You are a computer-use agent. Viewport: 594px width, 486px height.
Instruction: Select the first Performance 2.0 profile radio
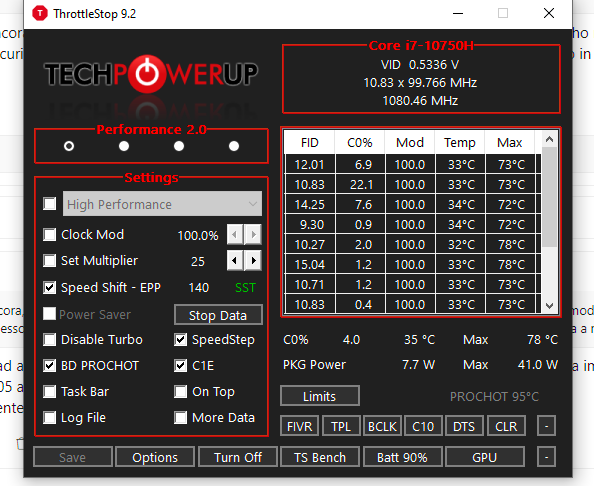click(x=69, y=146)
